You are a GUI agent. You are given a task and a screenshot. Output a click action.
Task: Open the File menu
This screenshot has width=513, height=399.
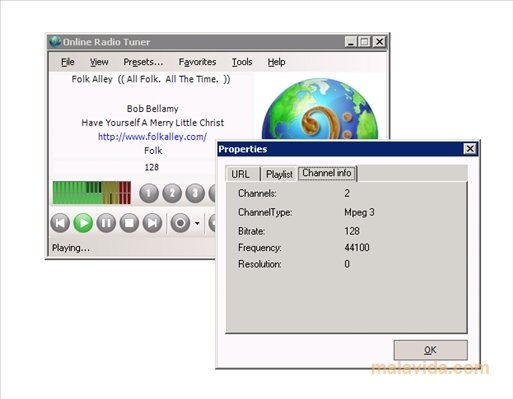tap(68, 62)
